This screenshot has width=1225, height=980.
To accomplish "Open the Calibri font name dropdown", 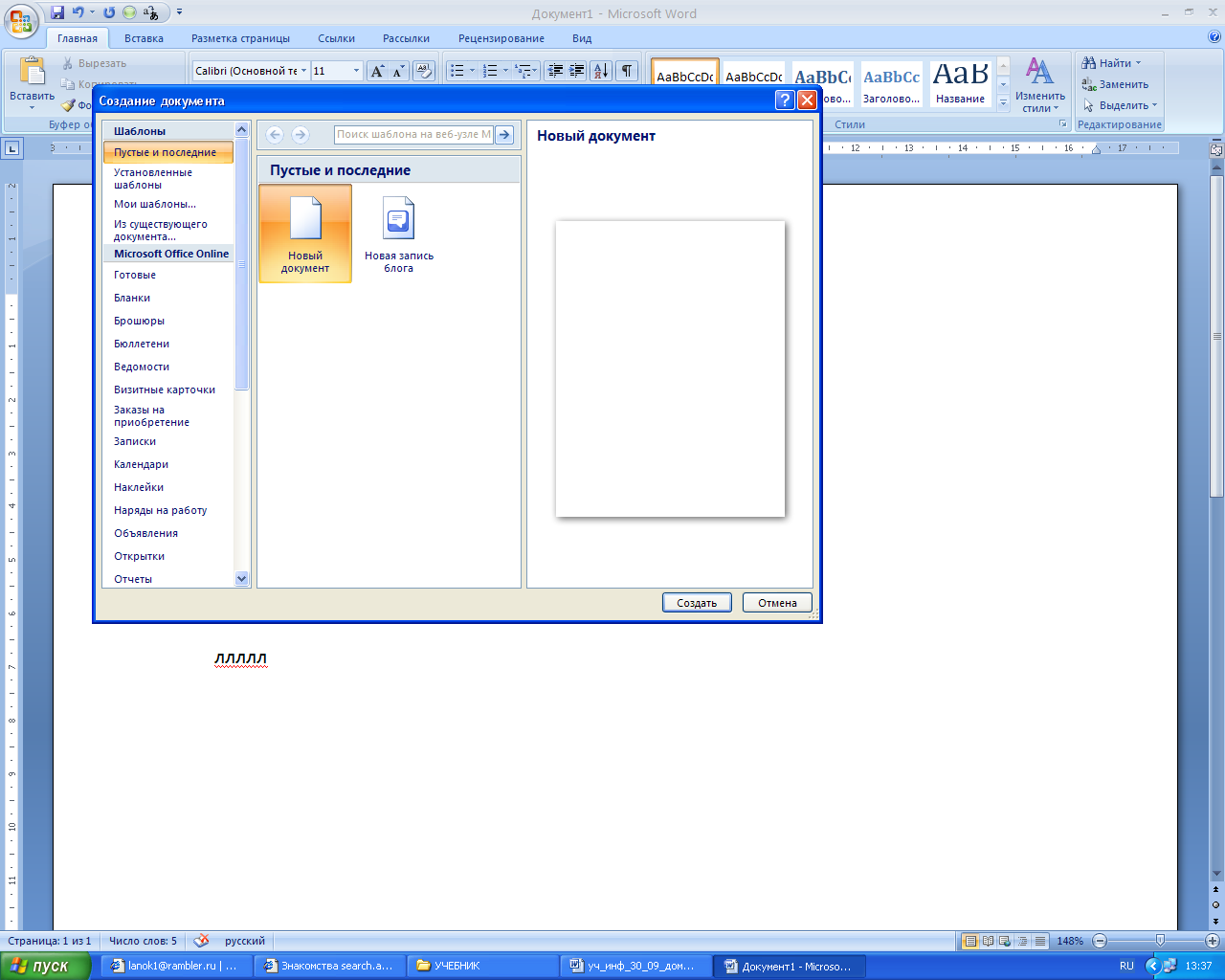I will (304, 71).
